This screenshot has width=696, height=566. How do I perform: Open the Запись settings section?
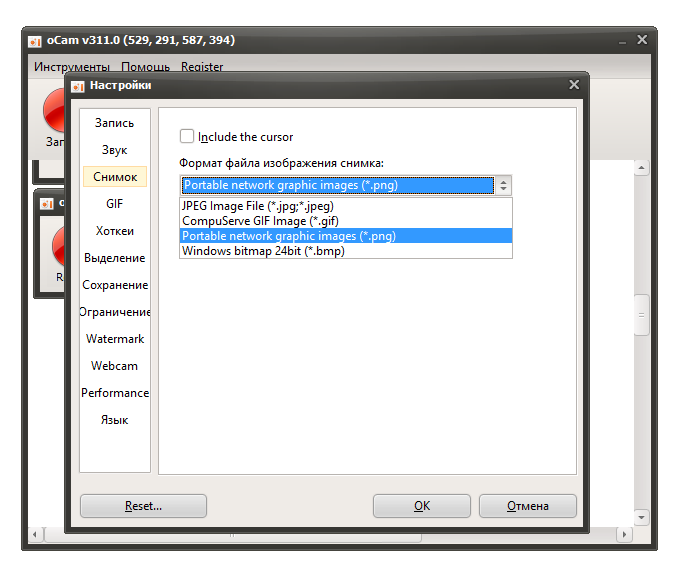click(114, 123)
